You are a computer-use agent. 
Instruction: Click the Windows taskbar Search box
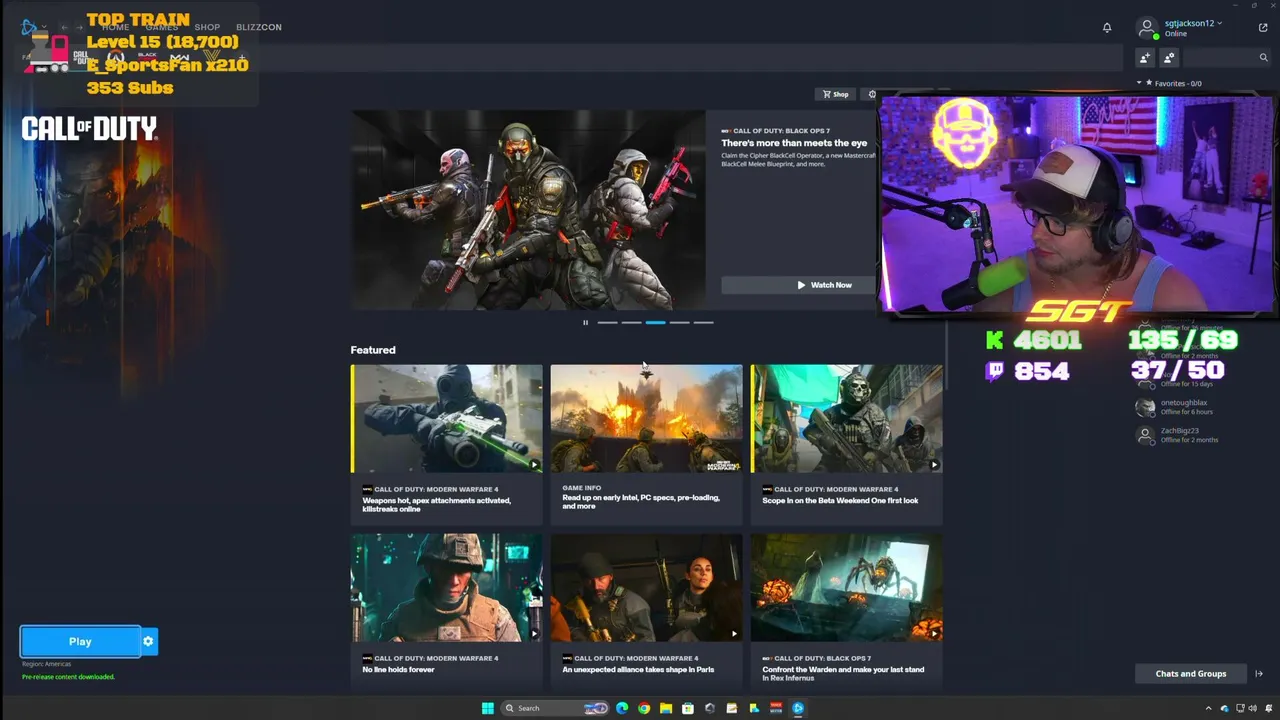click(555, 708)
